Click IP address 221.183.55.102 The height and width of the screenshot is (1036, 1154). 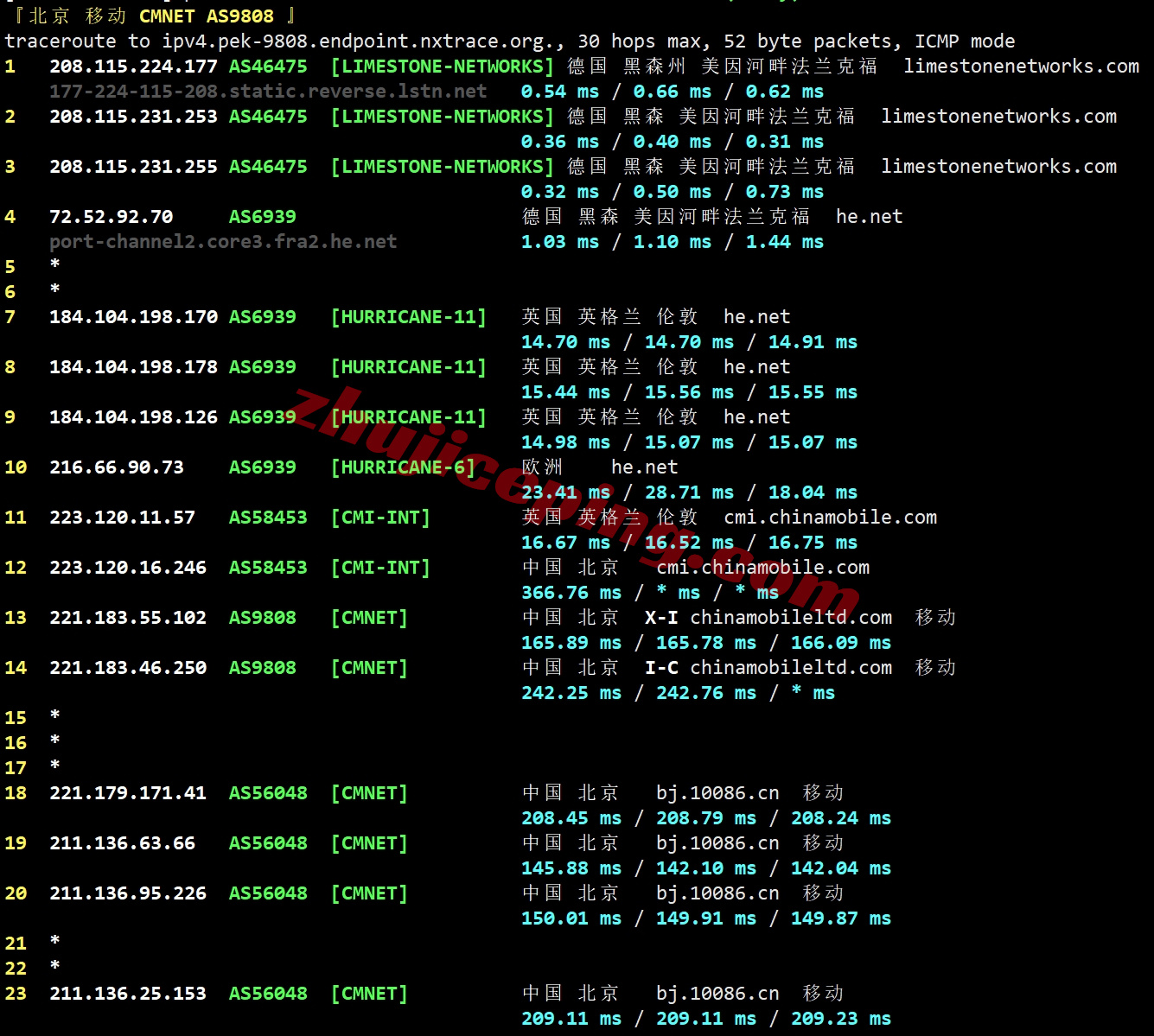pyautogui.click(x=128, y=618)
